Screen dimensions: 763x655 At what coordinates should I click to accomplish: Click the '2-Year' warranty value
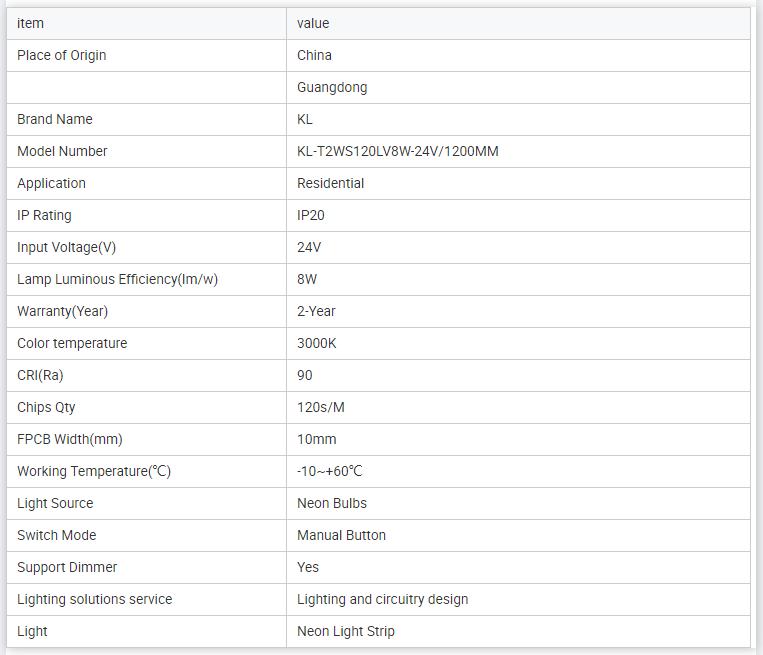(316, 311)
